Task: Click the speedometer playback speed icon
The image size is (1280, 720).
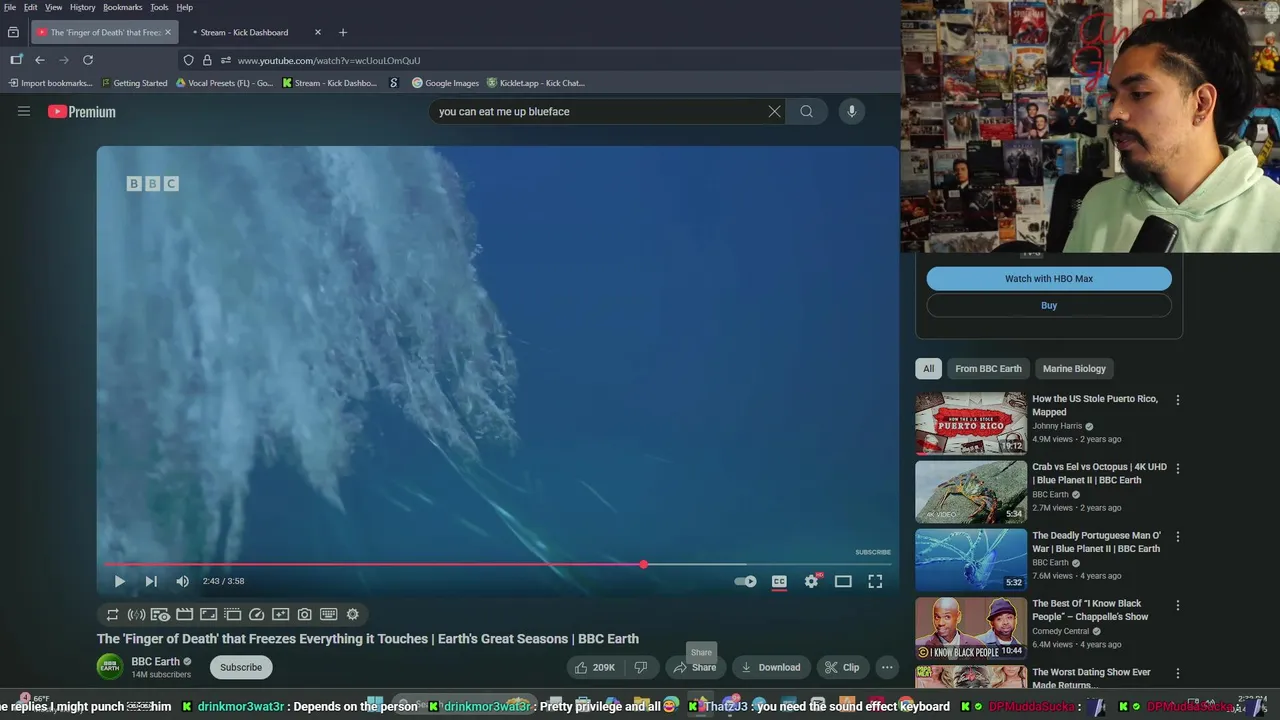Action: (x=257, y=614)
